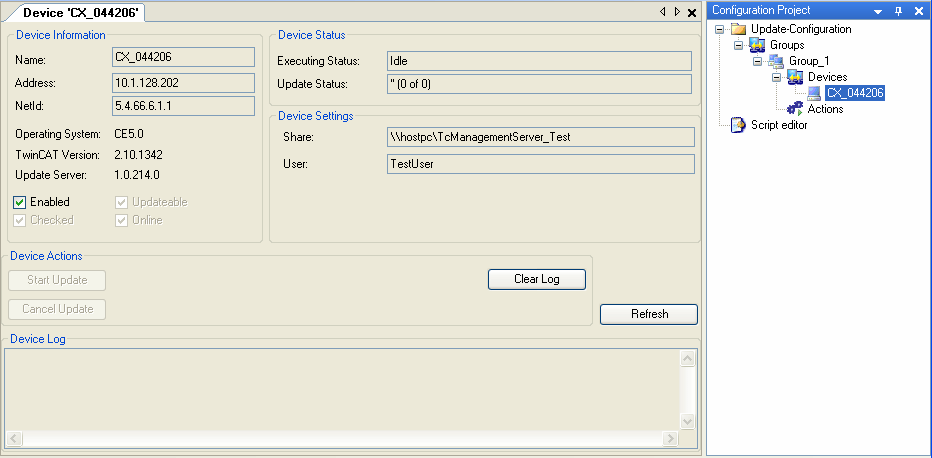Collapse the Update-Configuration tree node
The width and height of the screenshot is (932, 458).
click(x=720, y=29)
